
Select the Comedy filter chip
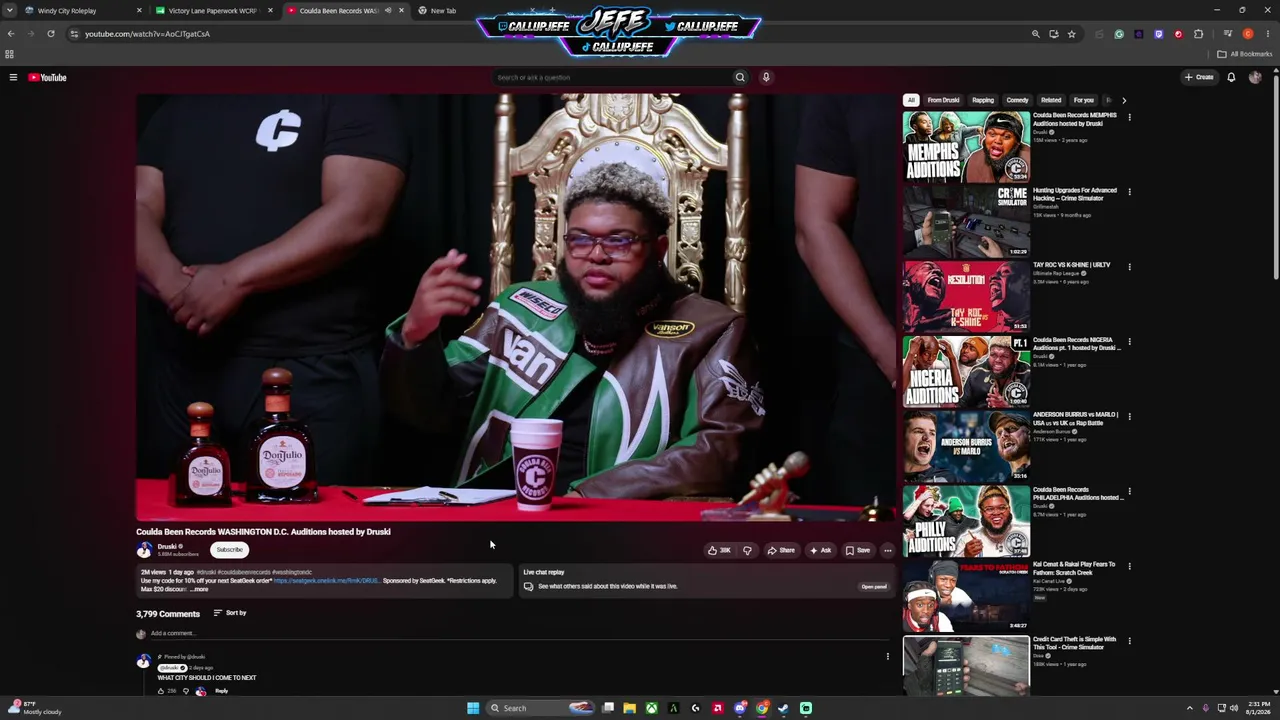(1017, 100)
